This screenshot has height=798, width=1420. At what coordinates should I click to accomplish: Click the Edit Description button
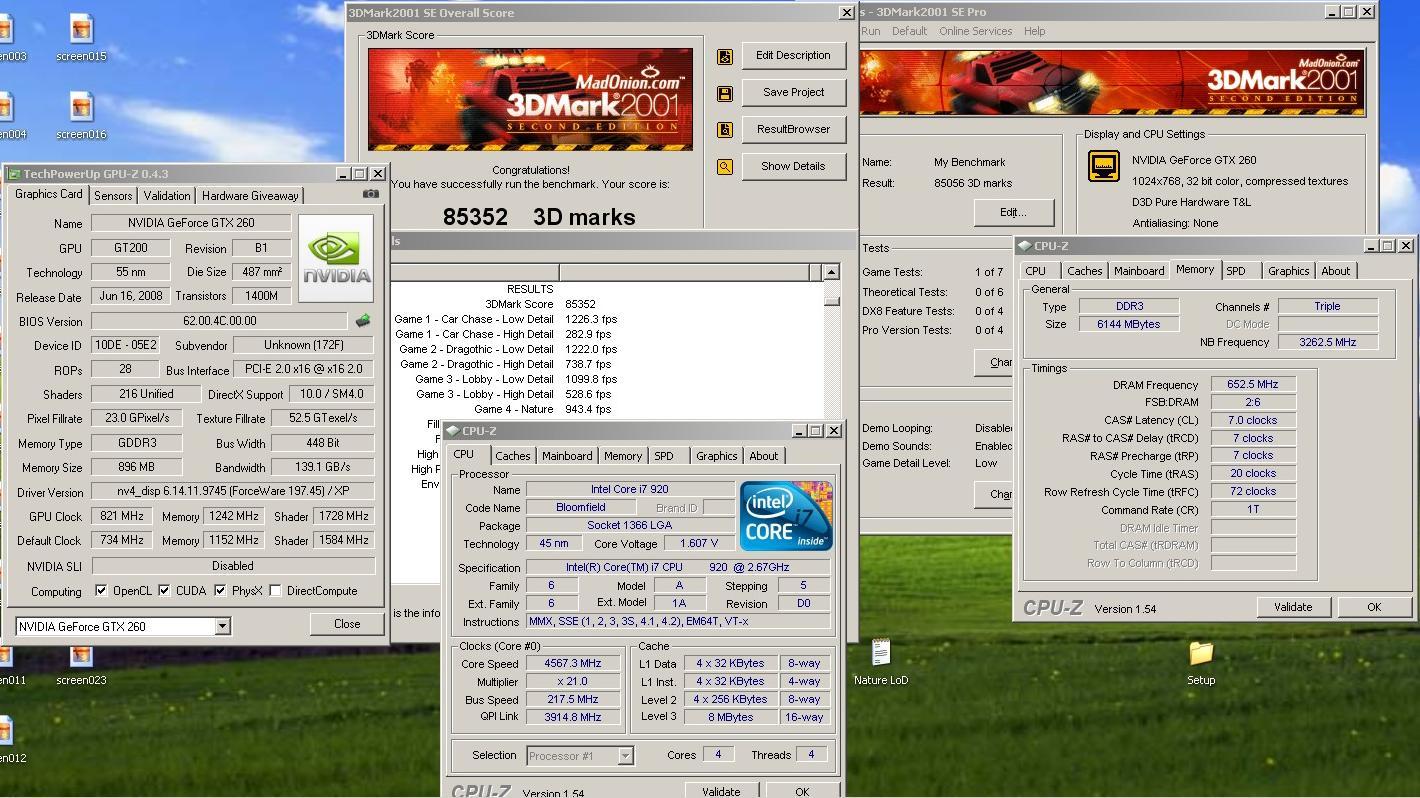[x=793, y=56]
